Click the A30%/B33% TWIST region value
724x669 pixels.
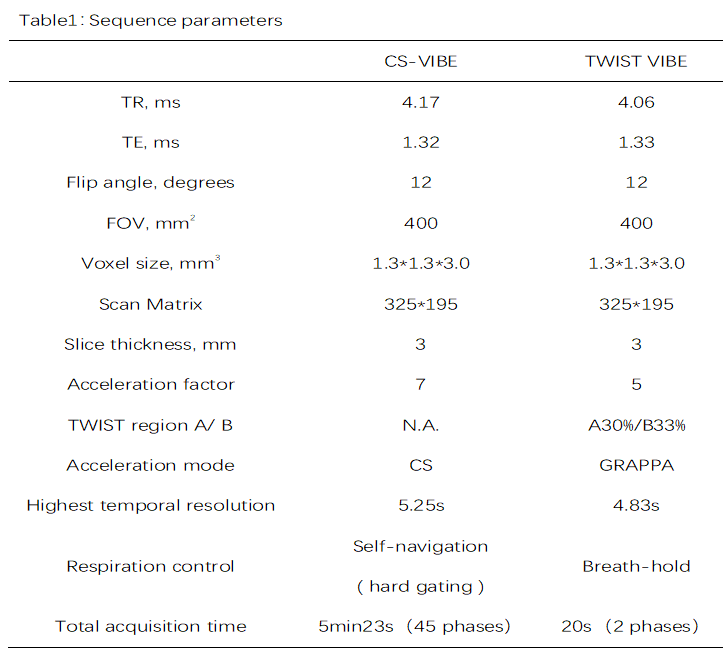coord(636,425)
